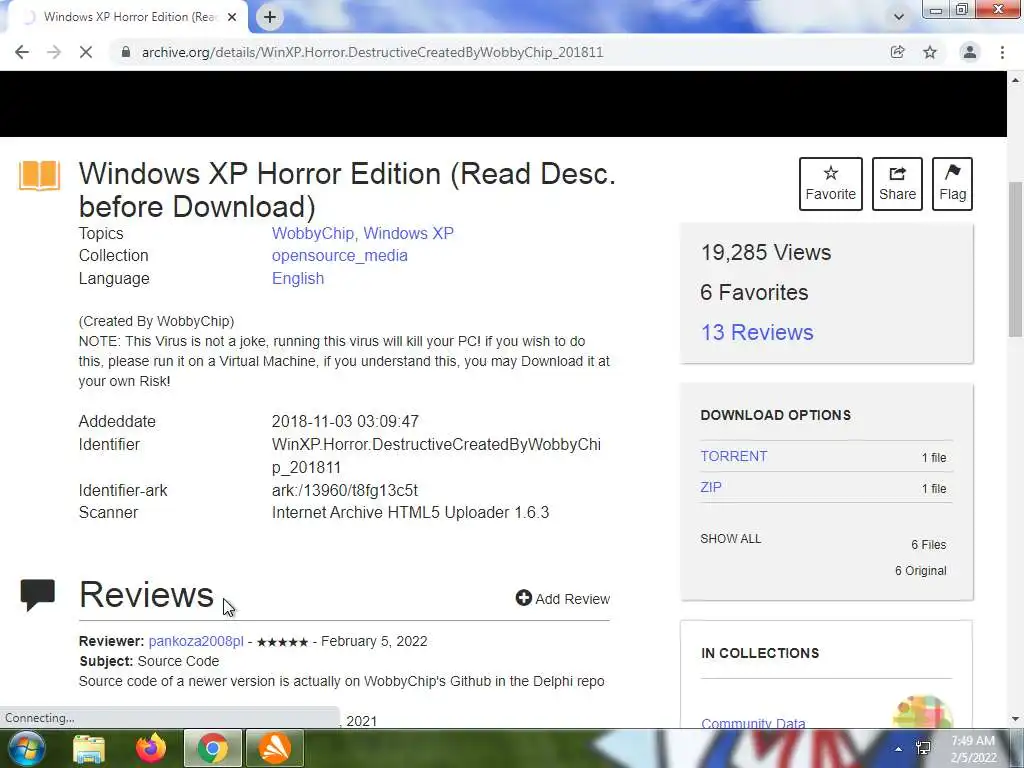Viewport: 1024px width, 768px height.
Task: View site security lock info
Action: [x=126, y=52]
